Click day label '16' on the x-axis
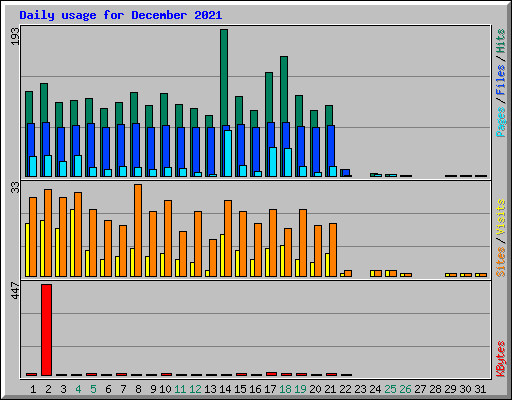 255,389
